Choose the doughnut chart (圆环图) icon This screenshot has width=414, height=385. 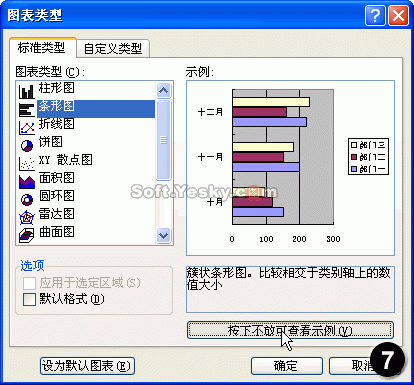pyautogui.click(x=27, y=199)
